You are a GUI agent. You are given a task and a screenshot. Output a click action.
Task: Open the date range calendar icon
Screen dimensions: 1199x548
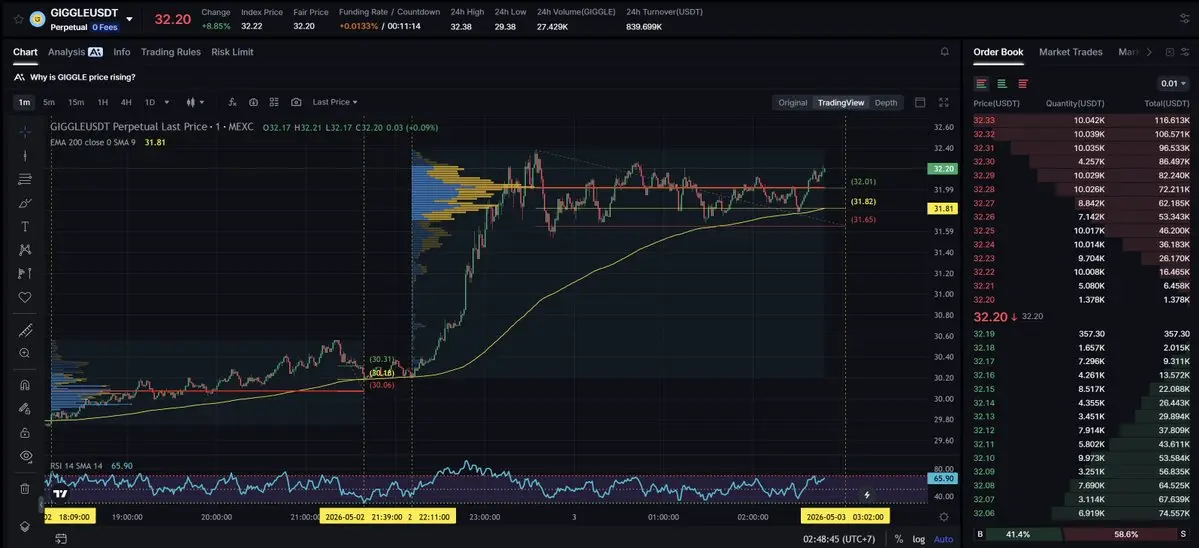[60, 539]
